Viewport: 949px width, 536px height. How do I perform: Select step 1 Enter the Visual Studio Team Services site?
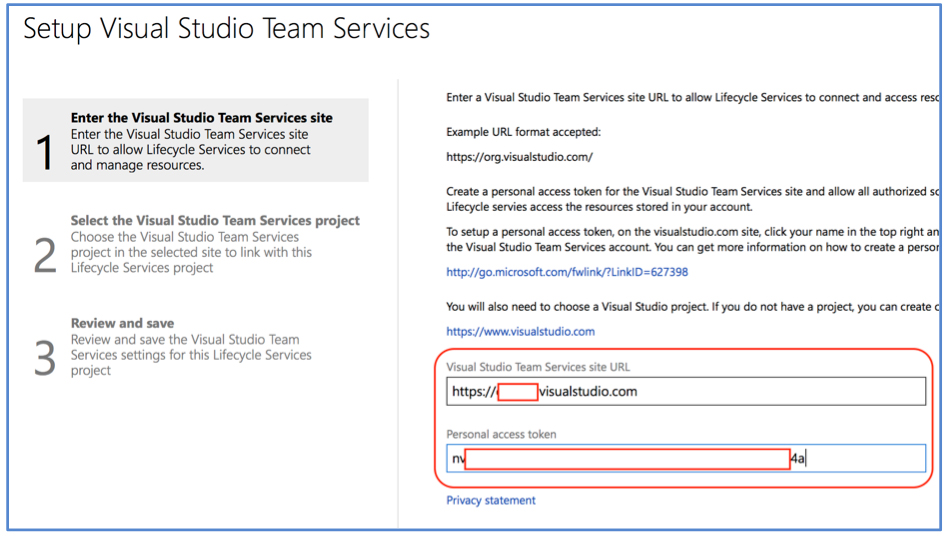click(x=195, y=140)
